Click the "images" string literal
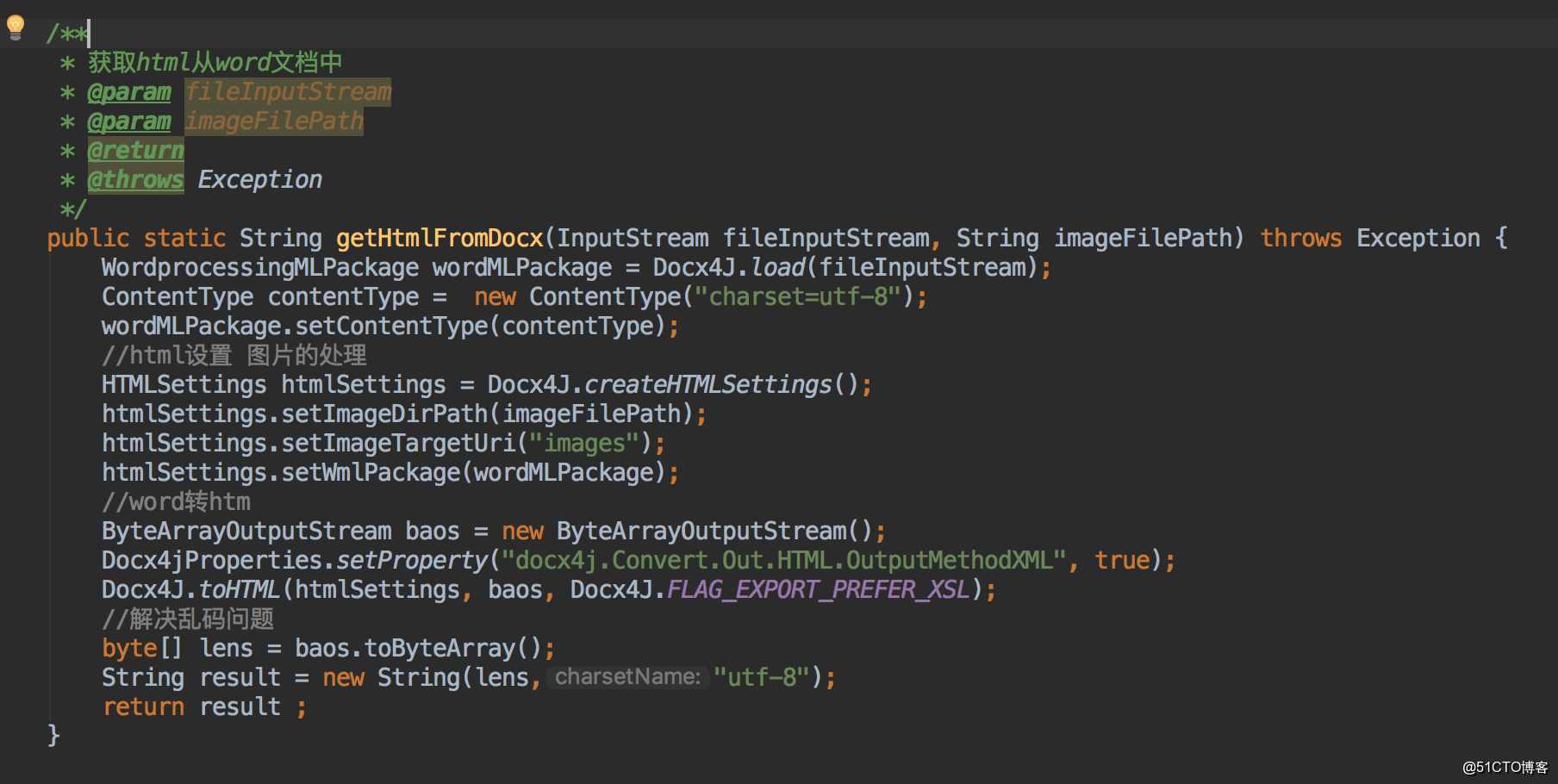1558x784 pixels. coord(585,443)
